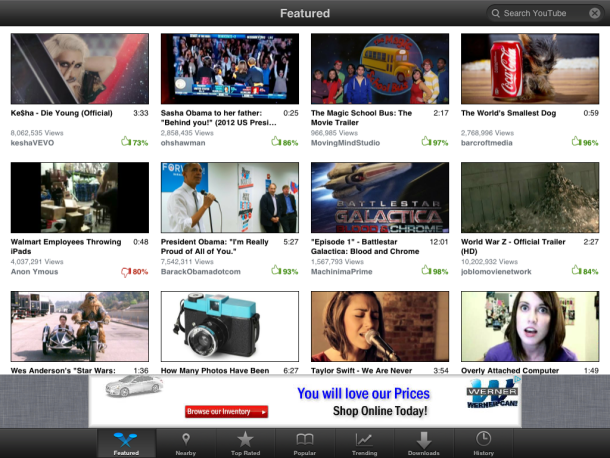Click 'You will love our Prices' ad text

(x=363, y=393)
